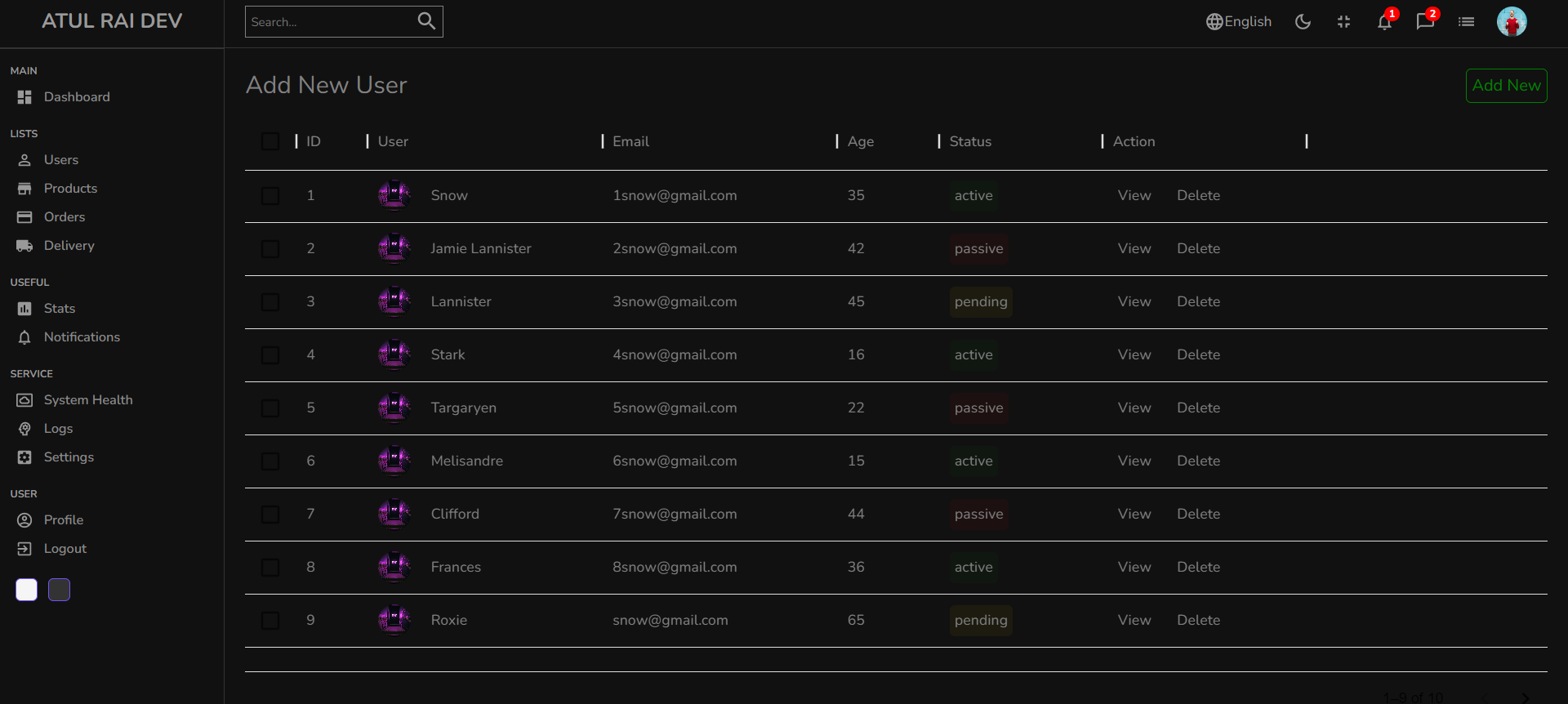
Task: Check the checkbox for Melisandre row
Action: pos(270,461)
